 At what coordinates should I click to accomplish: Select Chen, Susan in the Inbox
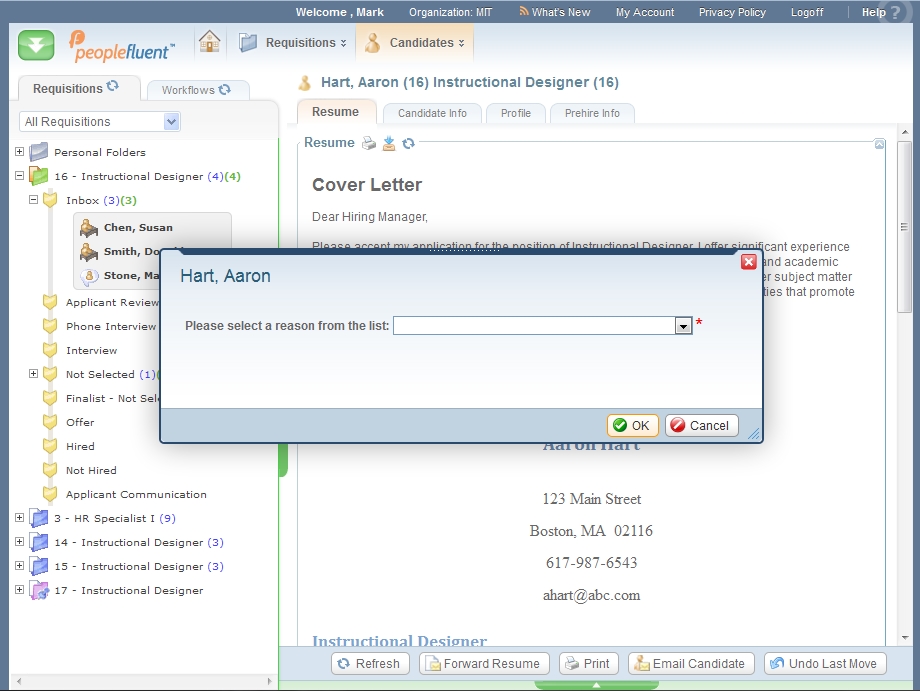point(138,228)
